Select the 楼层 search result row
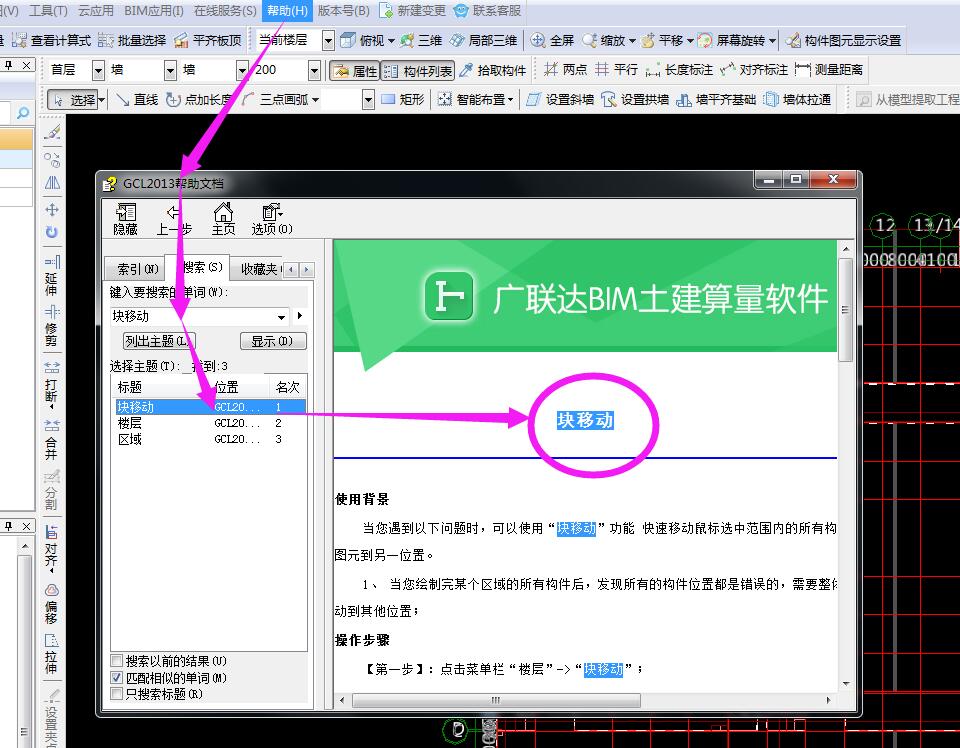This screenshot has width=960, height=748. click(210, 423)
